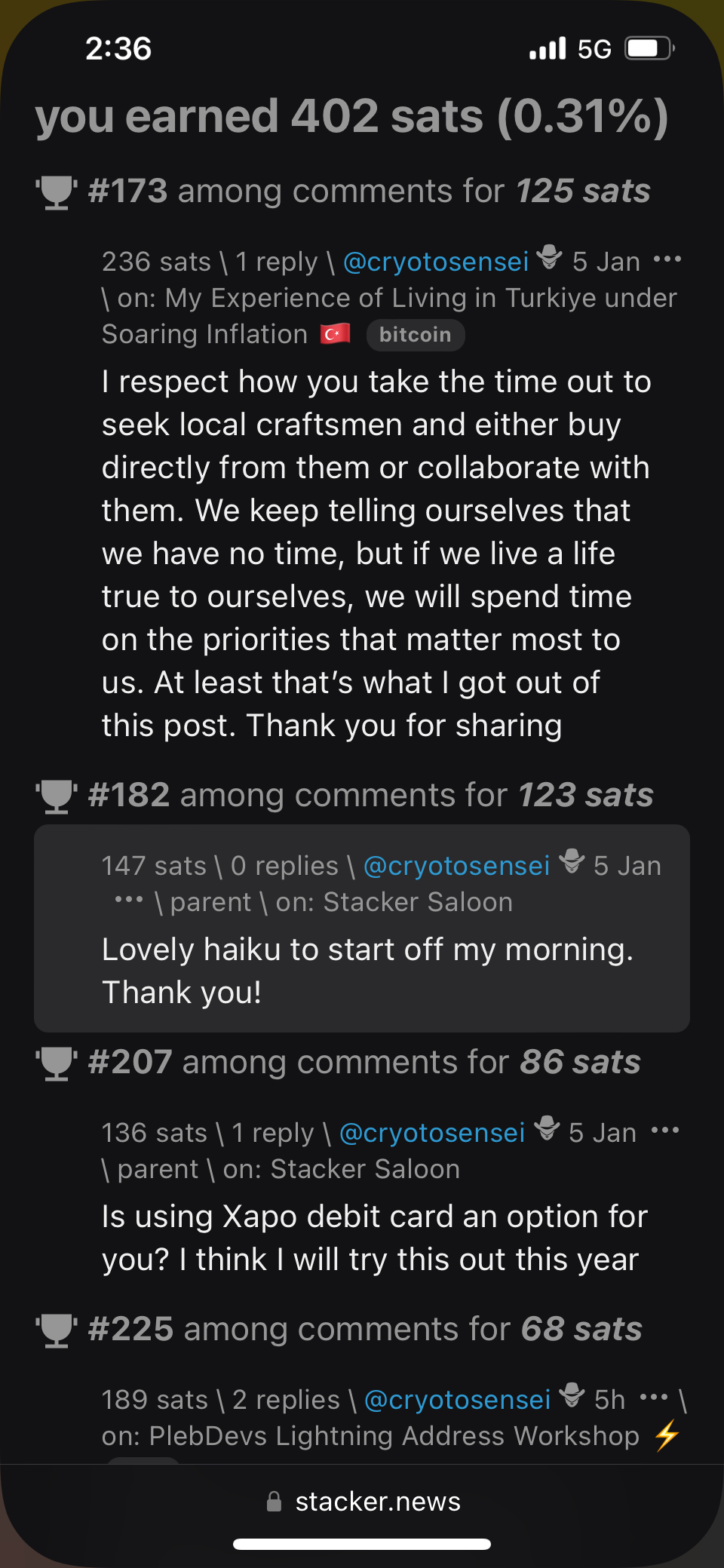Open parent link of haiku comment

pyautogui.click(x=210, y=902)
